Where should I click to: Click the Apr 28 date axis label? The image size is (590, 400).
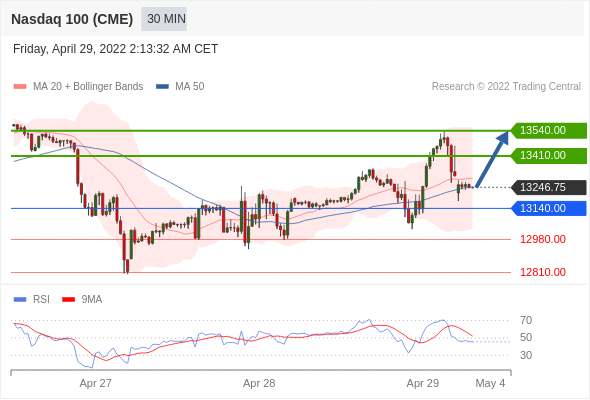[x=259, y=383]
